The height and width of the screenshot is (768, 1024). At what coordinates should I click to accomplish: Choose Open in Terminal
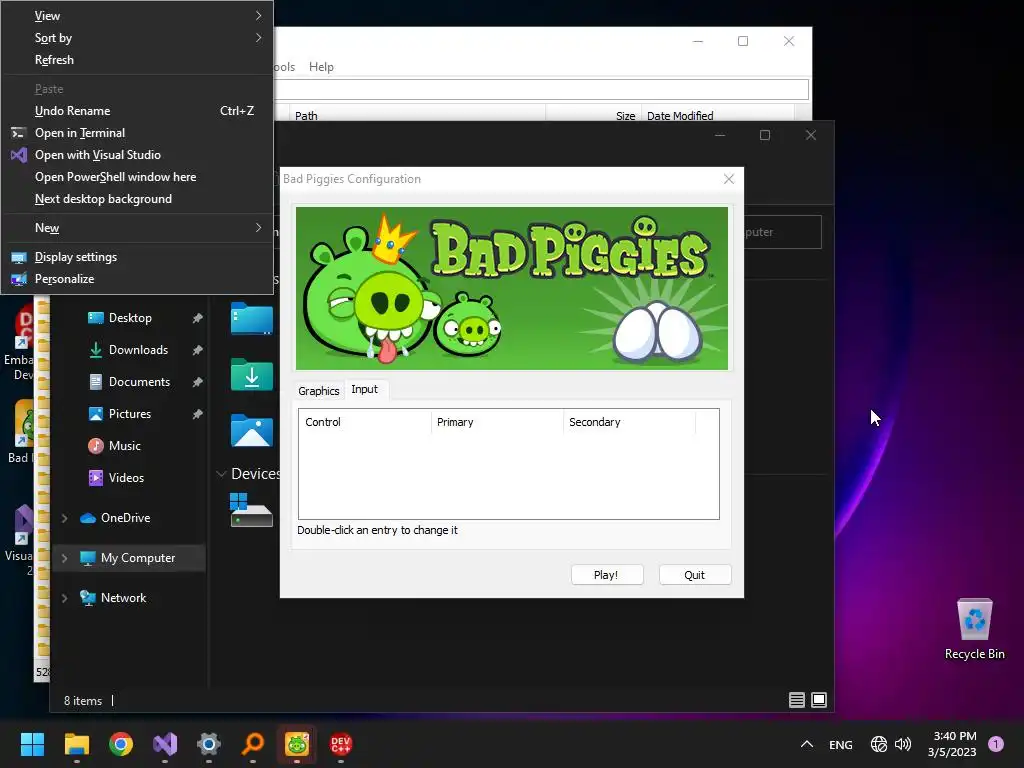(136, 133)
